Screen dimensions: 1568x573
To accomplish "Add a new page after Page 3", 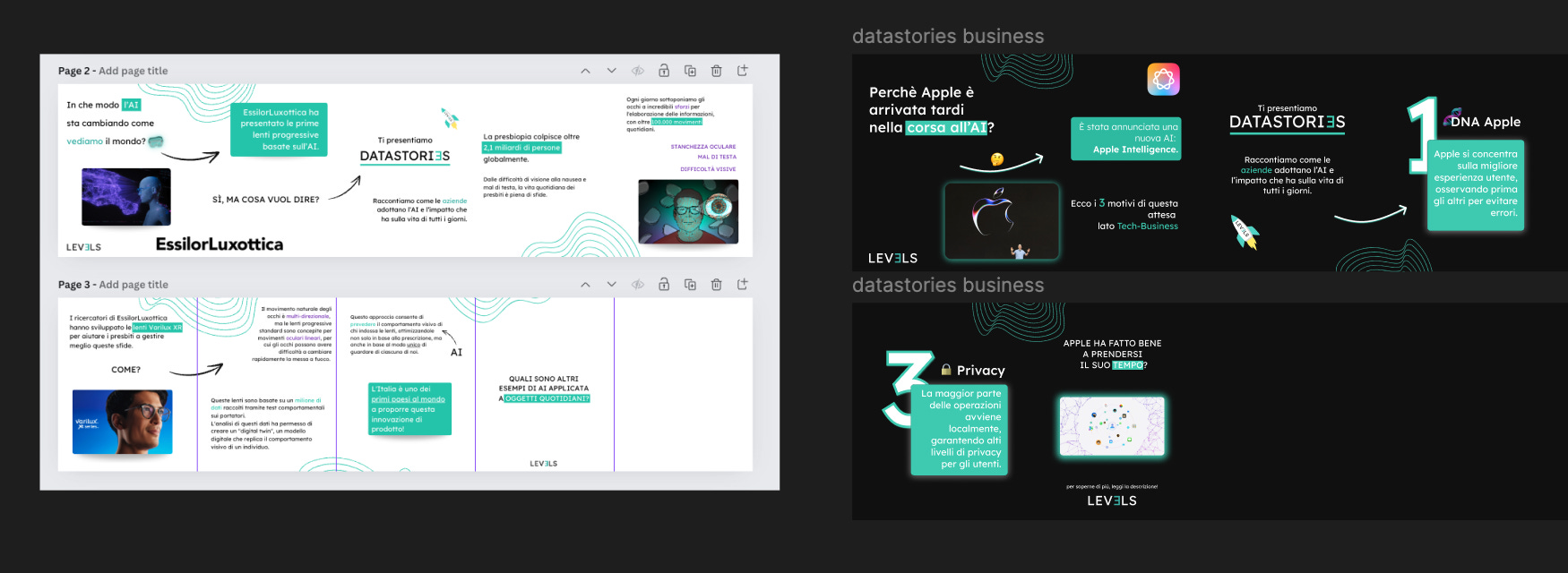I will (742, 284).
